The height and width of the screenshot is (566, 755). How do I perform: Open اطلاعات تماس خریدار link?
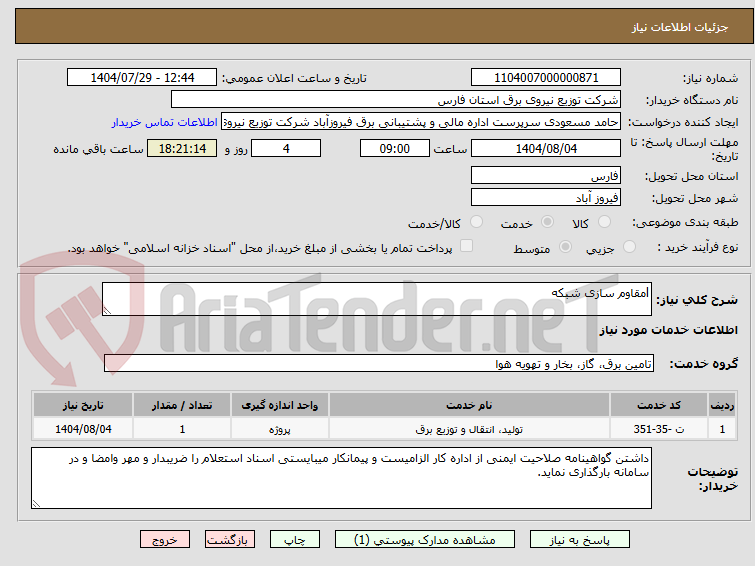pos(165,122)
